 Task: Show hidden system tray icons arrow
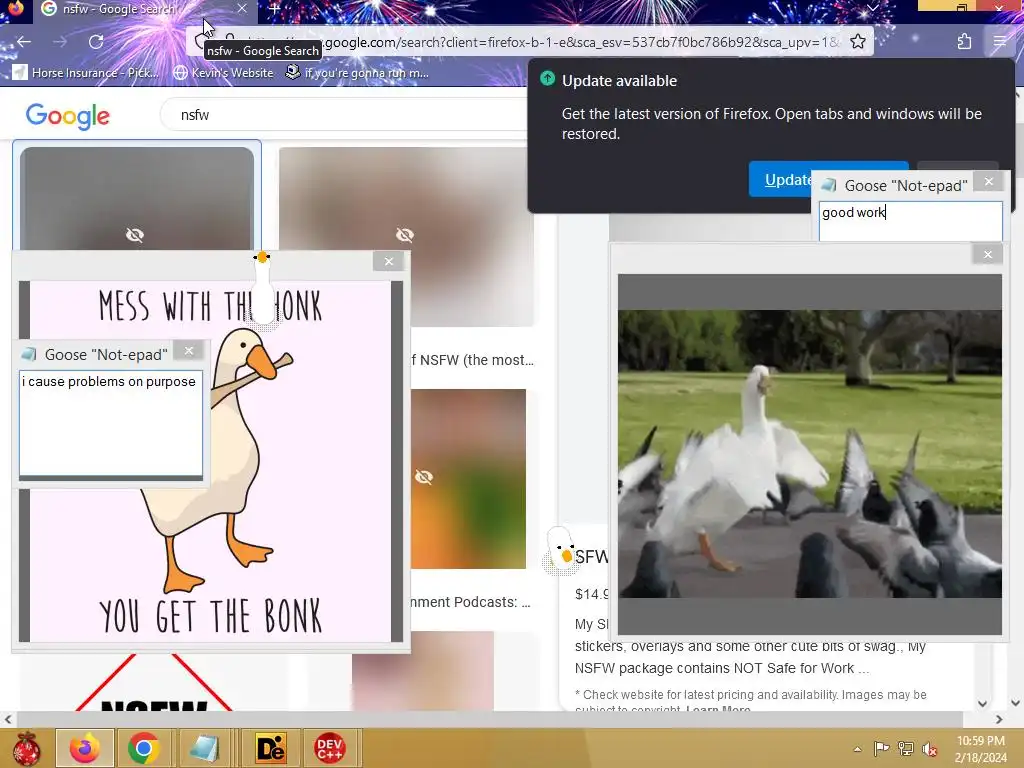(x=857, y=749)
